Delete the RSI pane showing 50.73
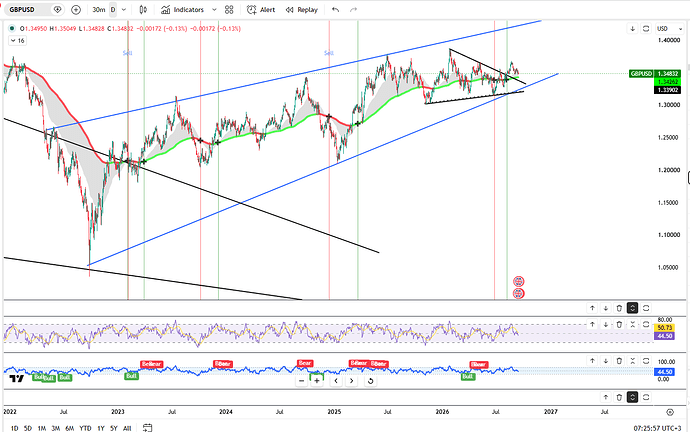The image size is (690, 432). coord(619,324)
